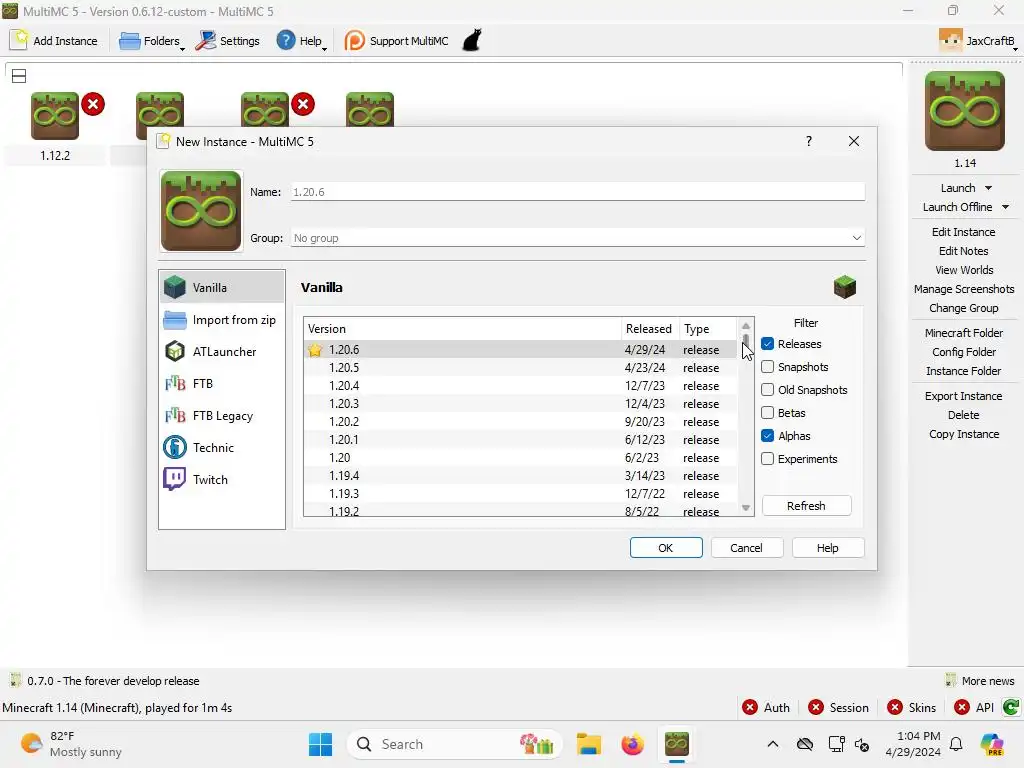Click Edit Instance in side panel
Screen dimensions: 1024x768
click(963, 232)
